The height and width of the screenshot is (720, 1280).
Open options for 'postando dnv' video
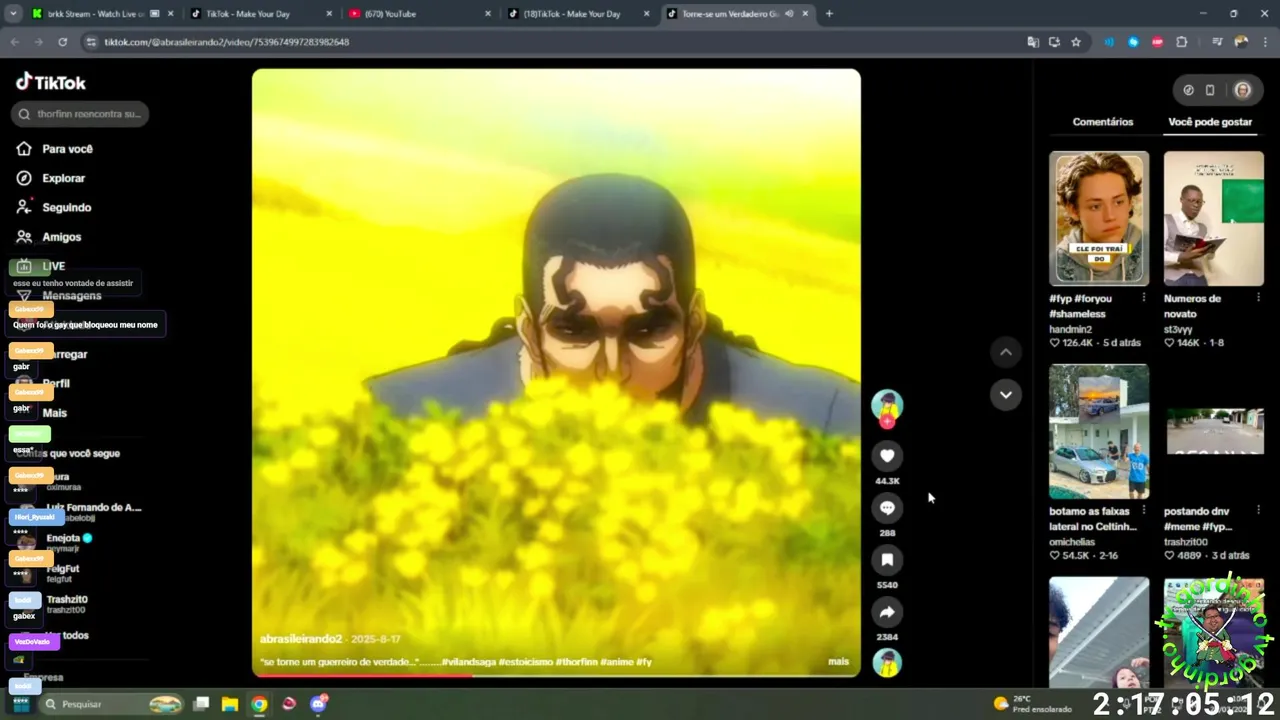coord(1258,511)
